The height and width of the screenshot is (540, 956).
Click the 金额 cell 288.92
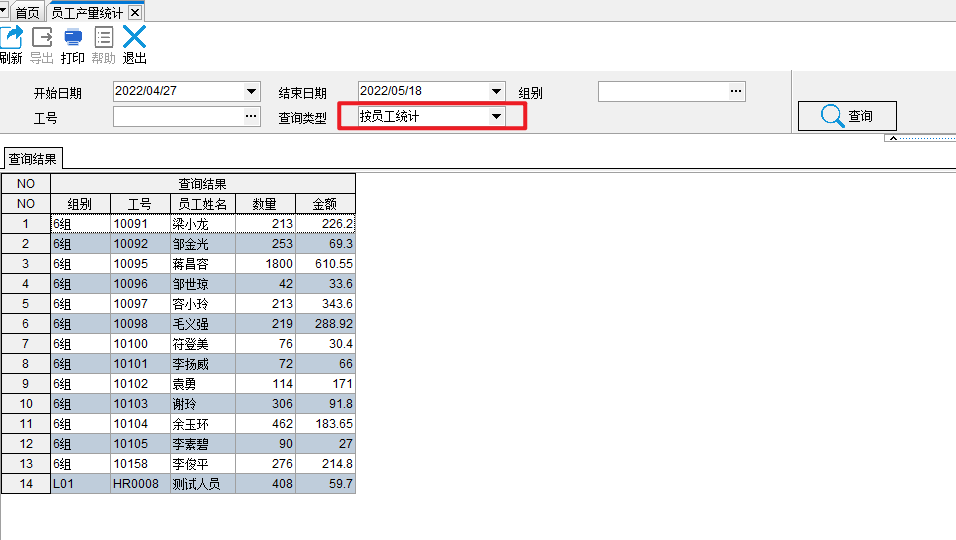[326, 324]
